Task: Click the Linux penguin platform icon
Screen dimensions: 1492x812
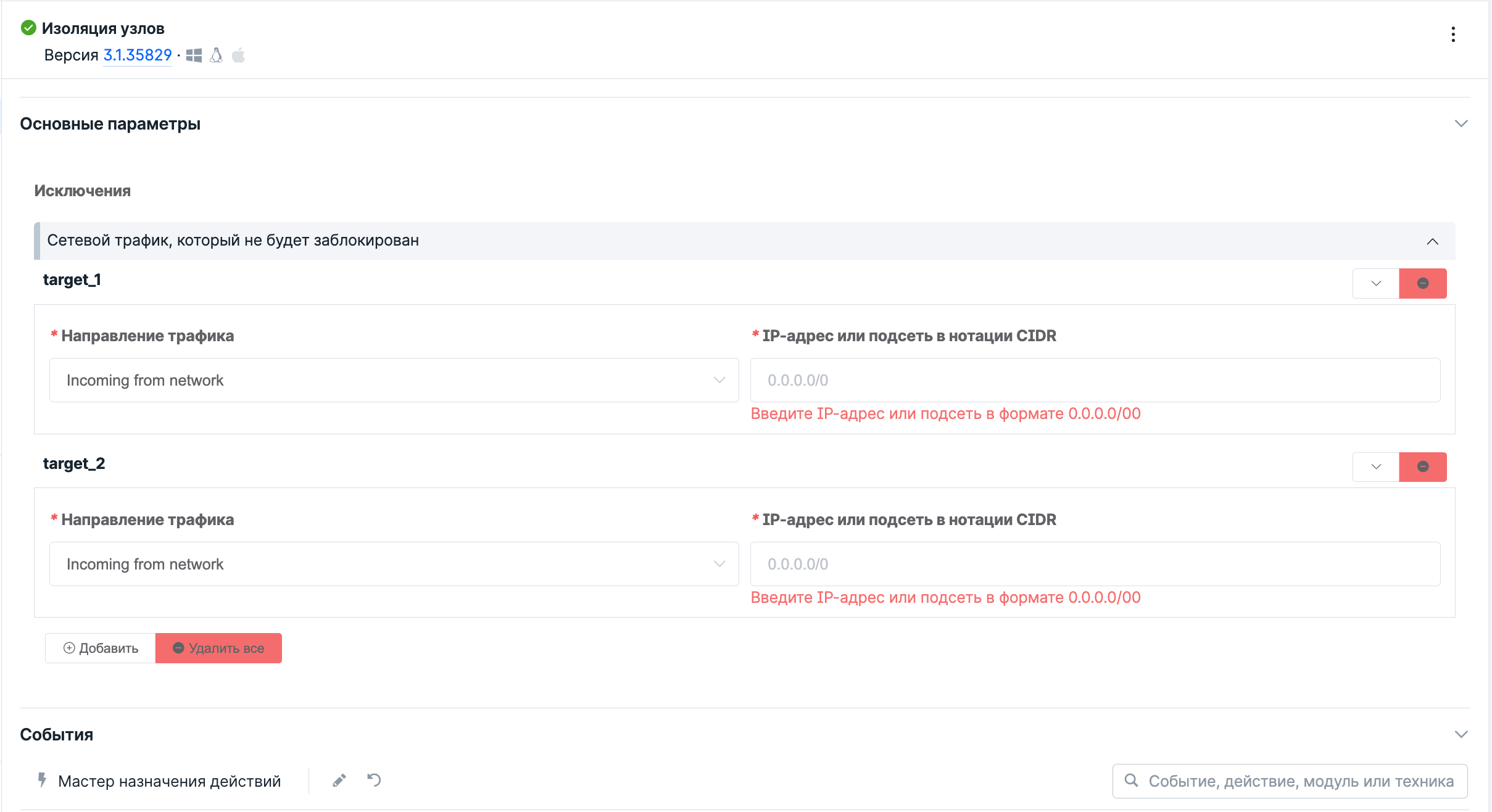Action: point(216,56)
